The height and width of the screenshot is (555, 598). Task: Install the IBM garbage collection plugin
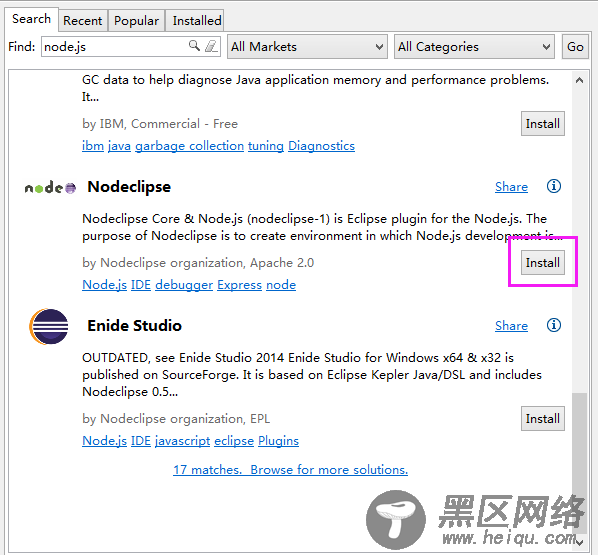pyautogui.click(x=543, y=124)
